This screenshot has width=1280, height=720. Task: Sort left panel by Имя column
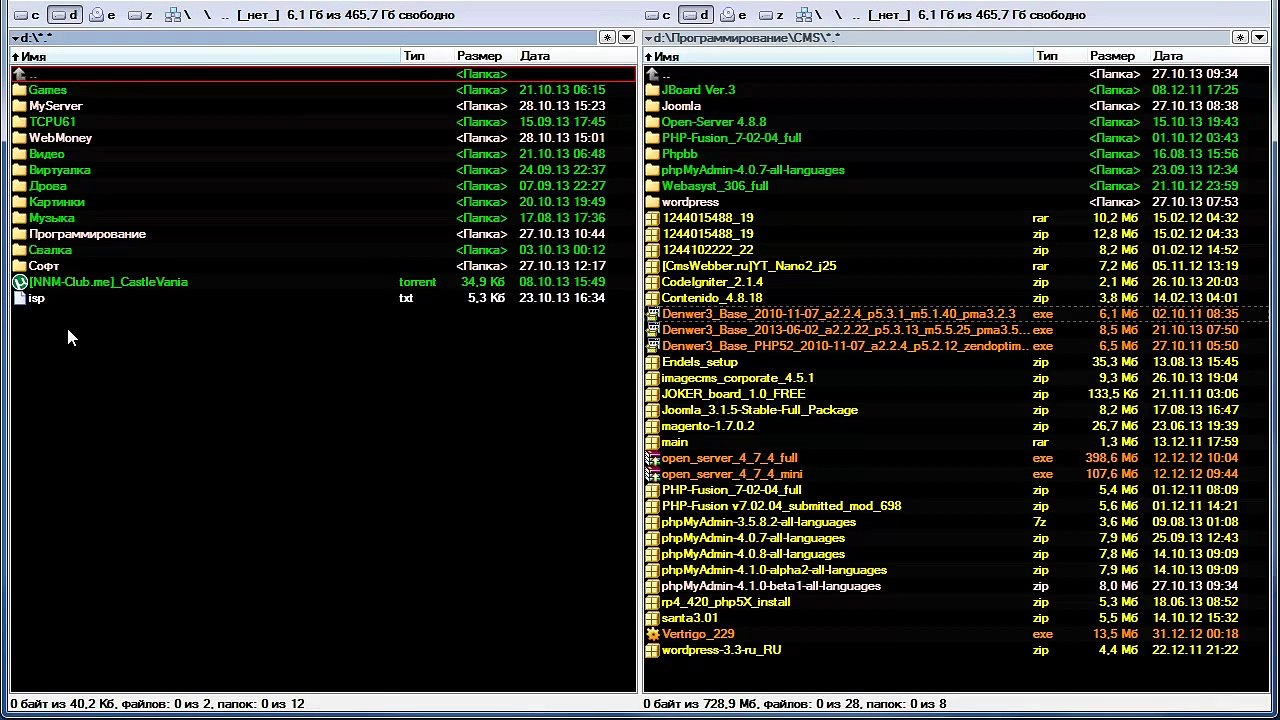205,56
